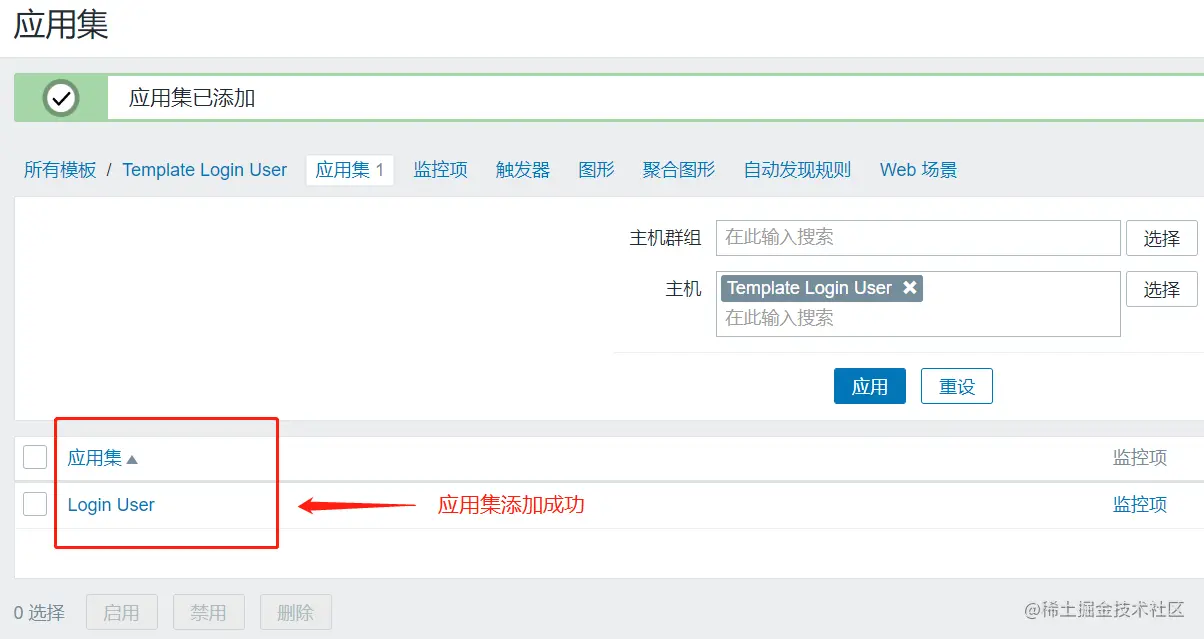This screenshot has width=1204, height=639.
Task: Check the Login User row checkbox
Action: click(x=35, y=504)
